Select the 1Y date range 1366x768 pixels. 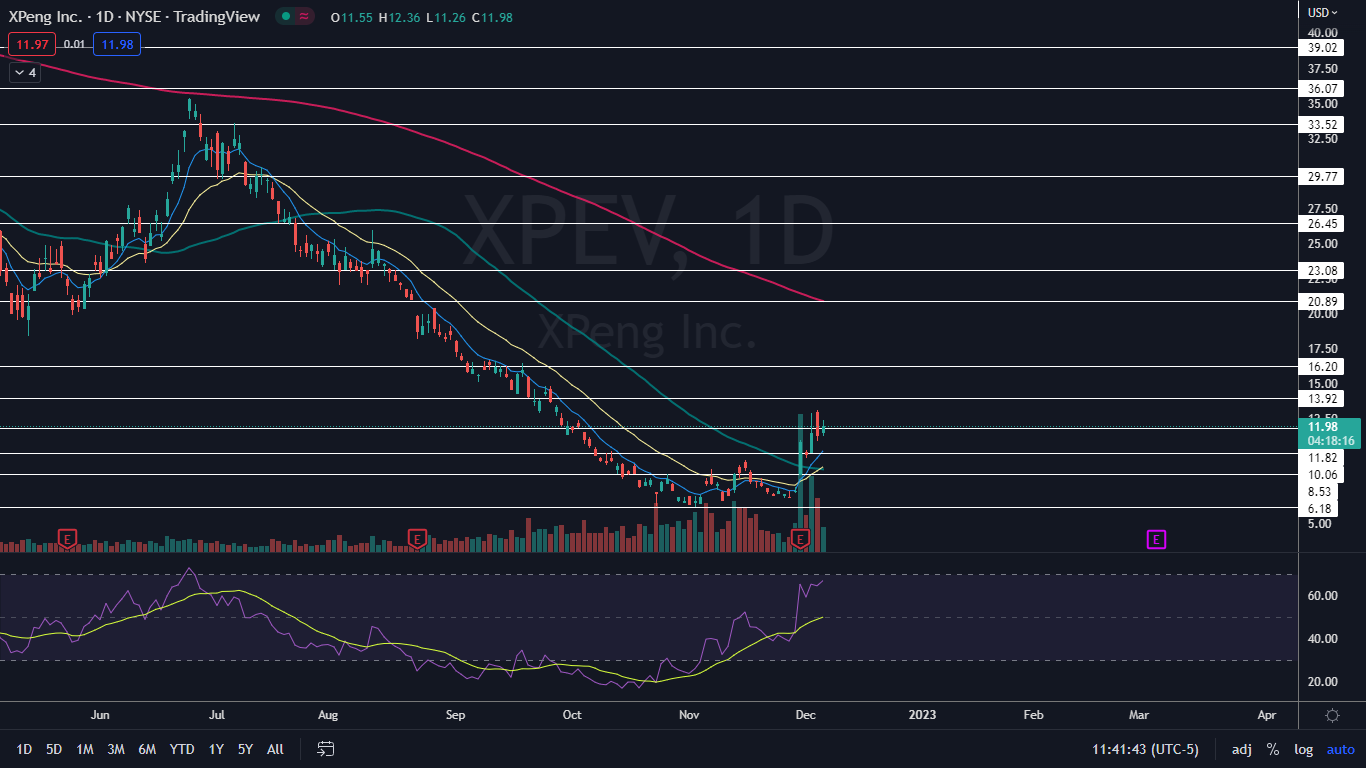coord(216,749)
